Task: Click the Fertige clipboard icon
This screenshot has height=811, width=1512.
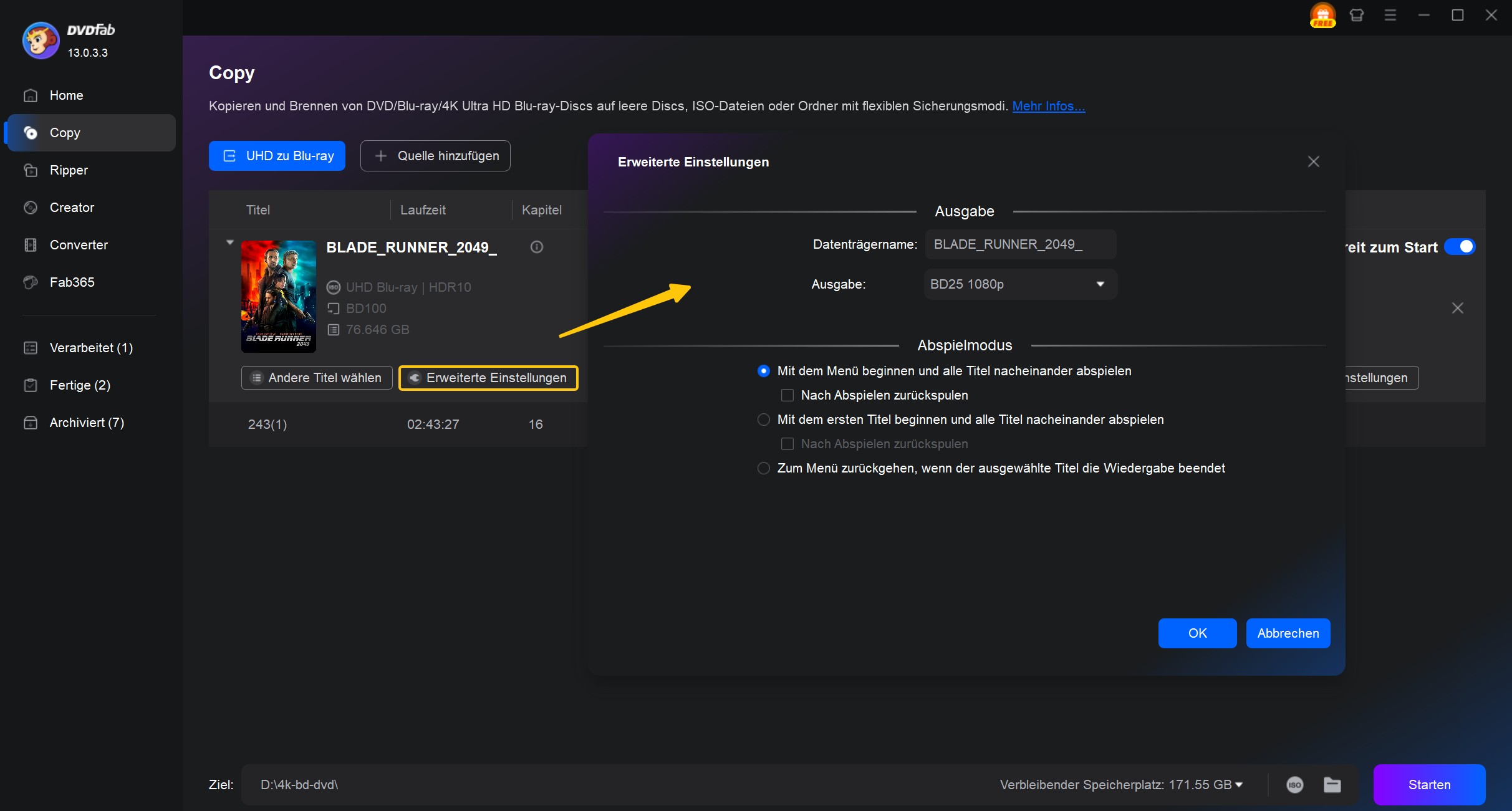Action: pyautogui.click(x=31, y=385)
